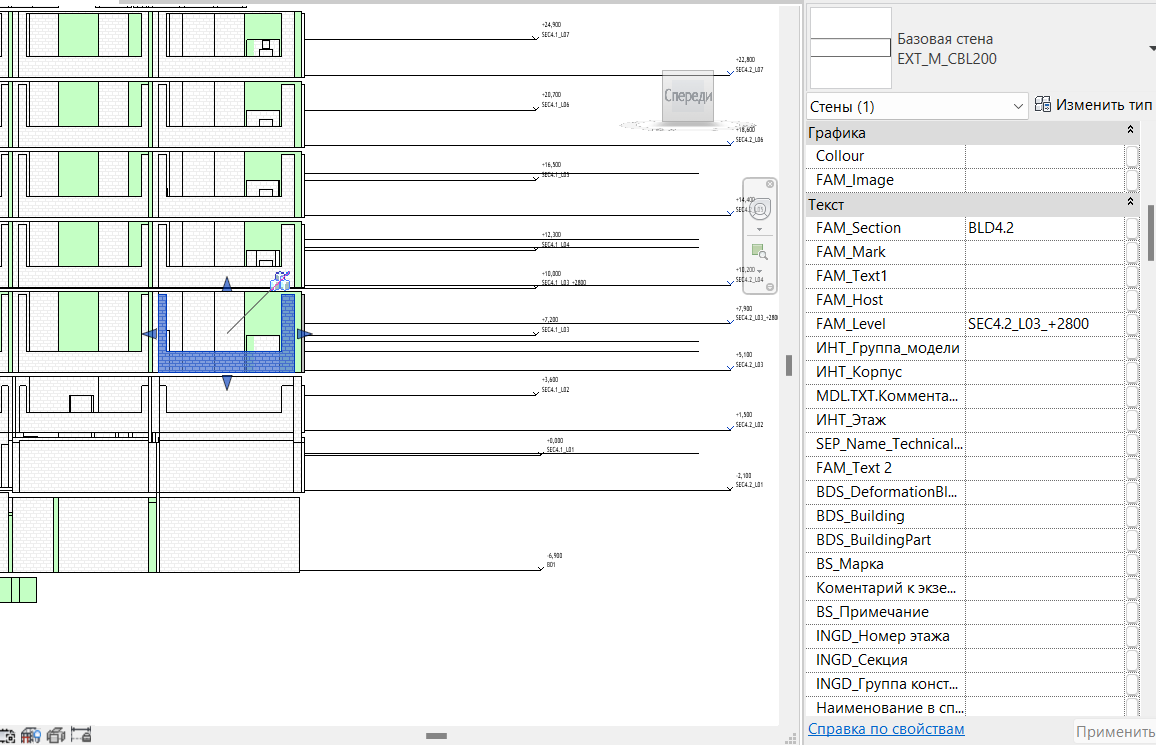1156x745 pixels.
Task: Click the view's vertical scrollbar thumb
Action: 788,365
